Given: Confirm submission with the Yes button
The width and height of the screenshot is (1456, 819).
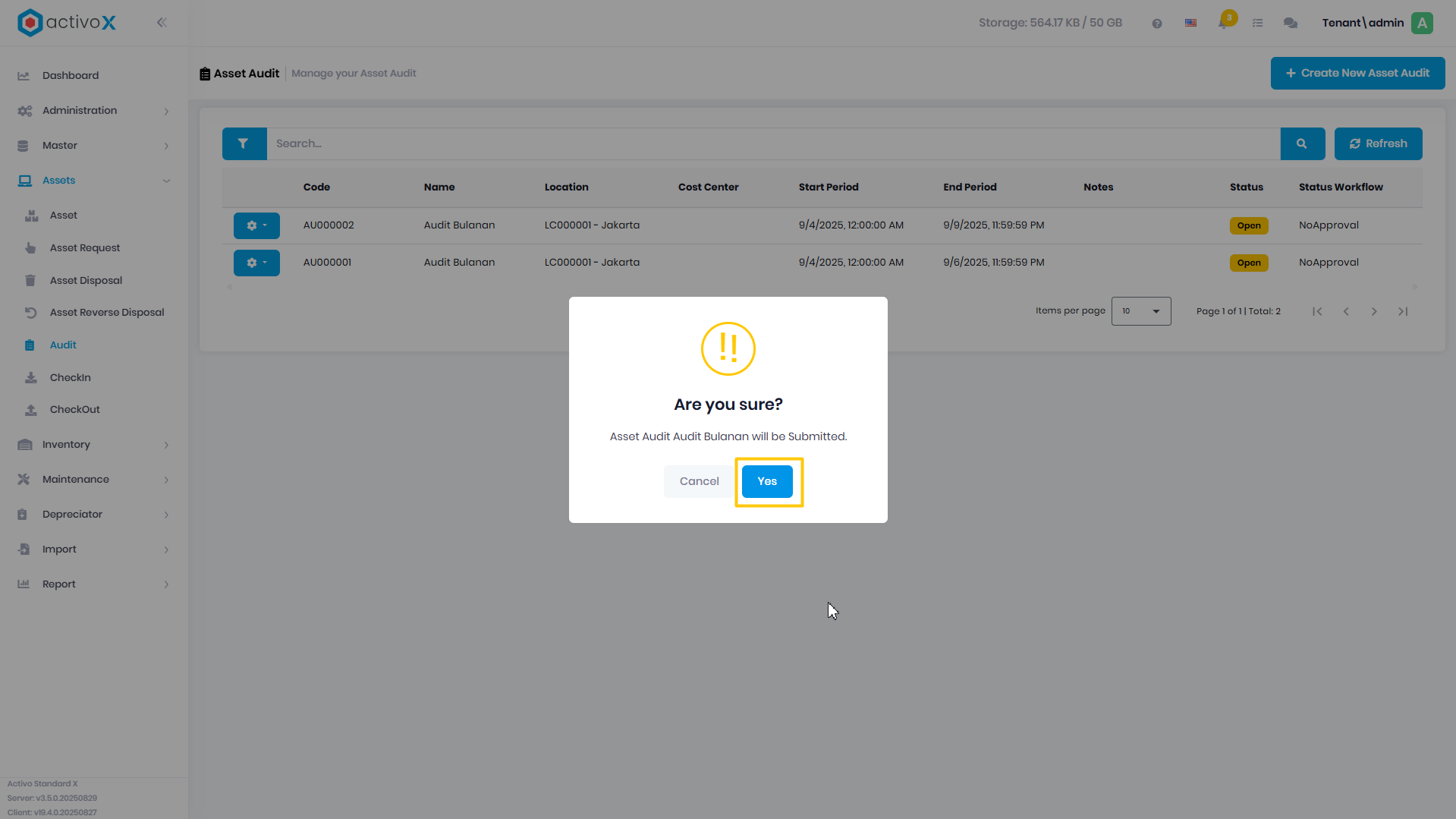Looking at the screenshot, I should click(x=767, y=481).
